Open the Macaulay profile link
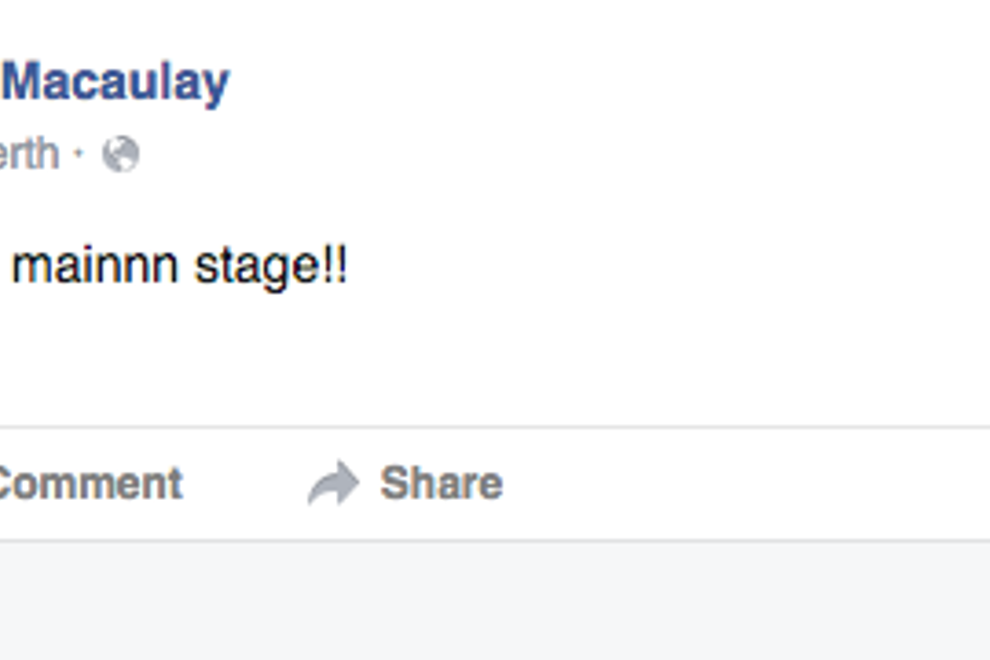 pos(116,82)
